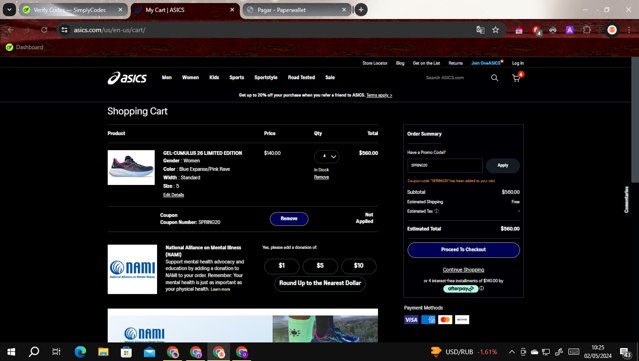Click the promo code input field
The width and height of the screenshot is (639, 361).
445,165
